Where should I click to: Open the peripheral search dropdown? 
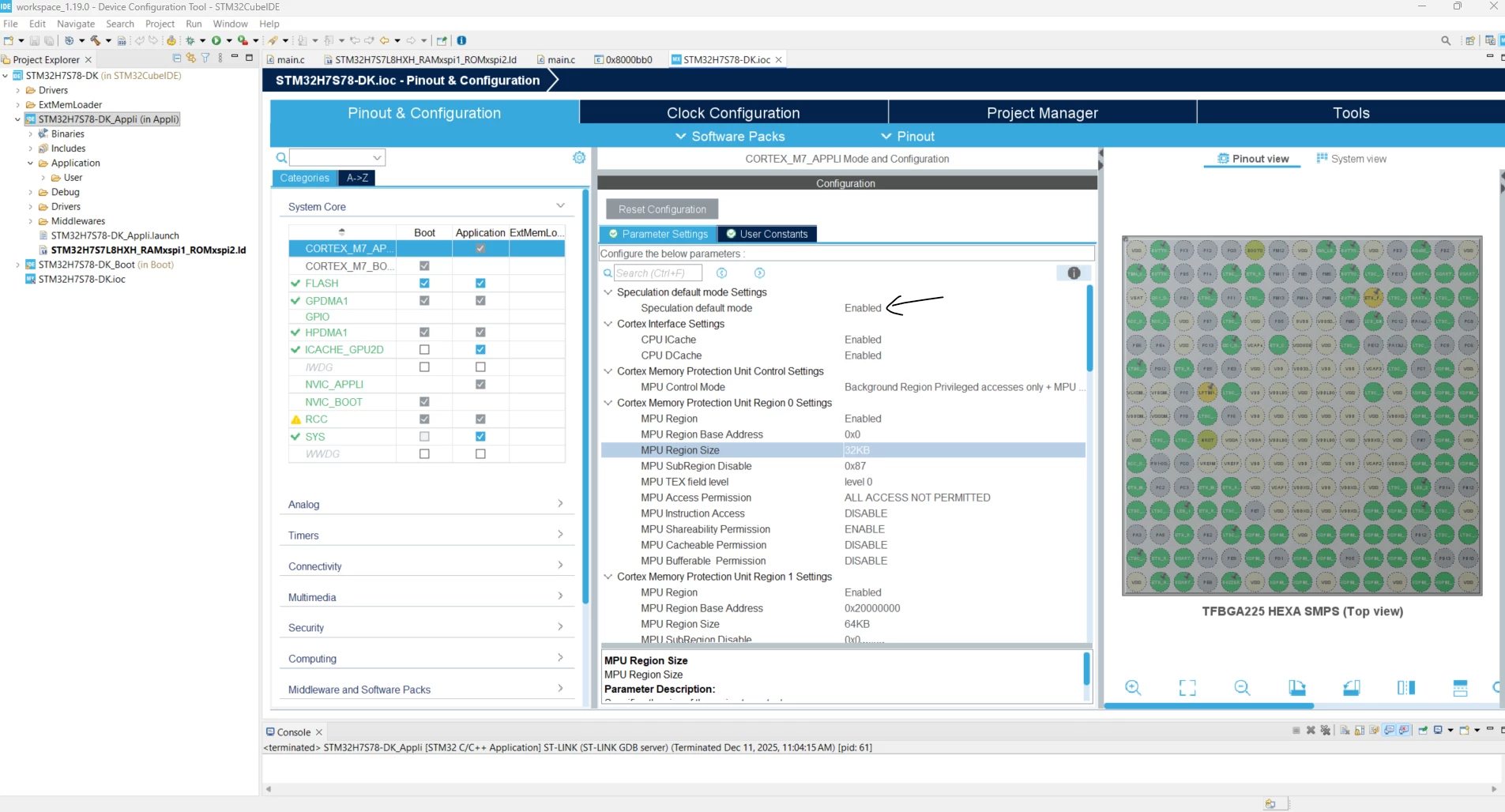tap(377, 157)
